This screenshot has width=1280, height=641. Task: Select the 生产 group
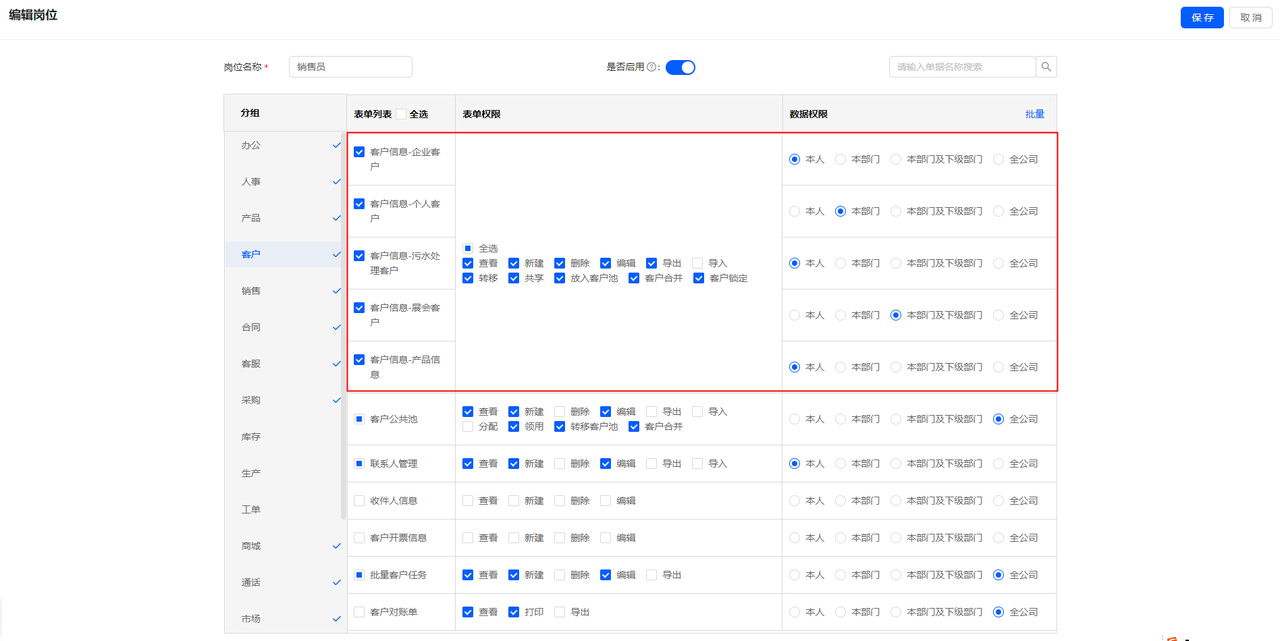284,473
